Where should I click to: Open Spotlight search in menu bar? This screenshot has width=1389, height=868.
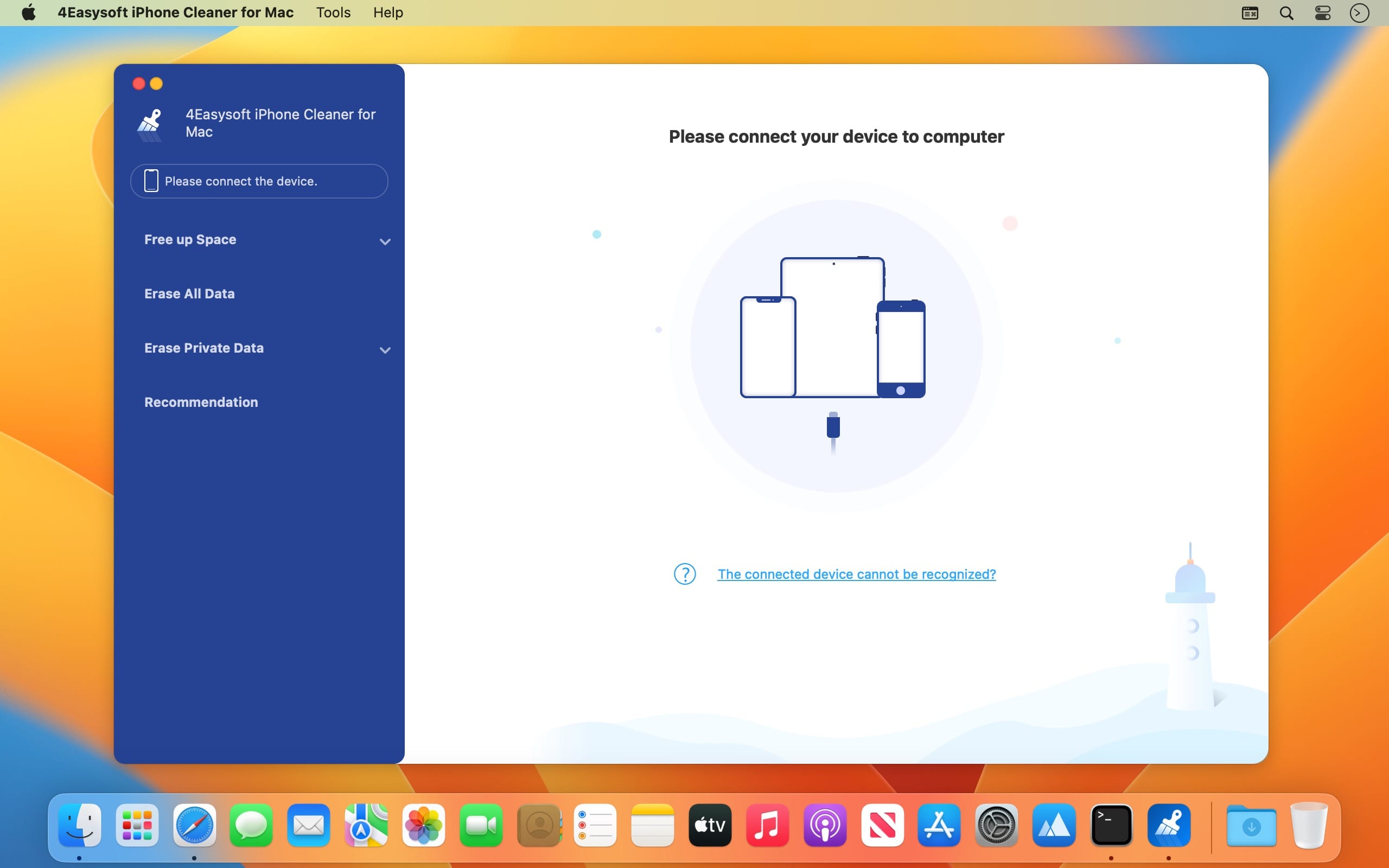point(1286,12)
